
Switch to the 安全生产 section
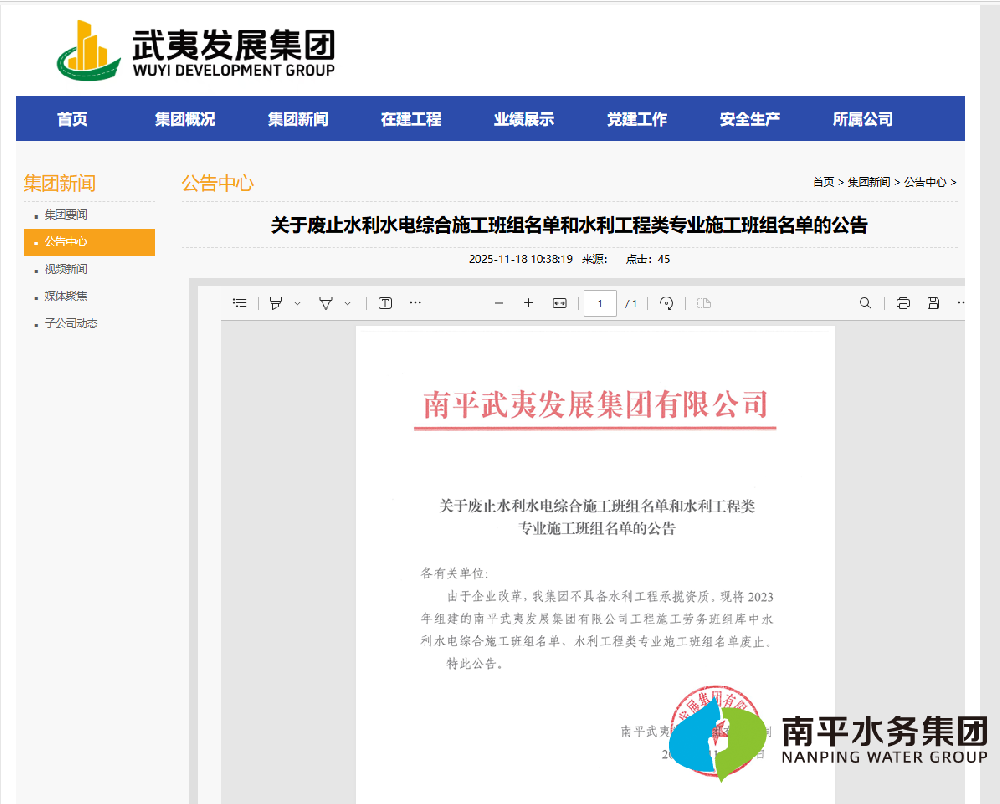[x=751, y=118]
